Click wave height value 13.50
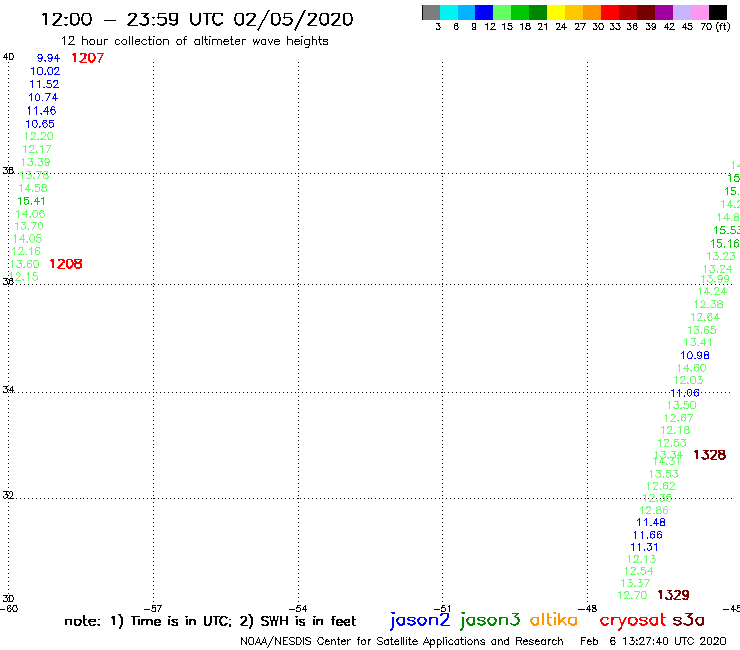740x650 pixels. [x=681, y=405]
